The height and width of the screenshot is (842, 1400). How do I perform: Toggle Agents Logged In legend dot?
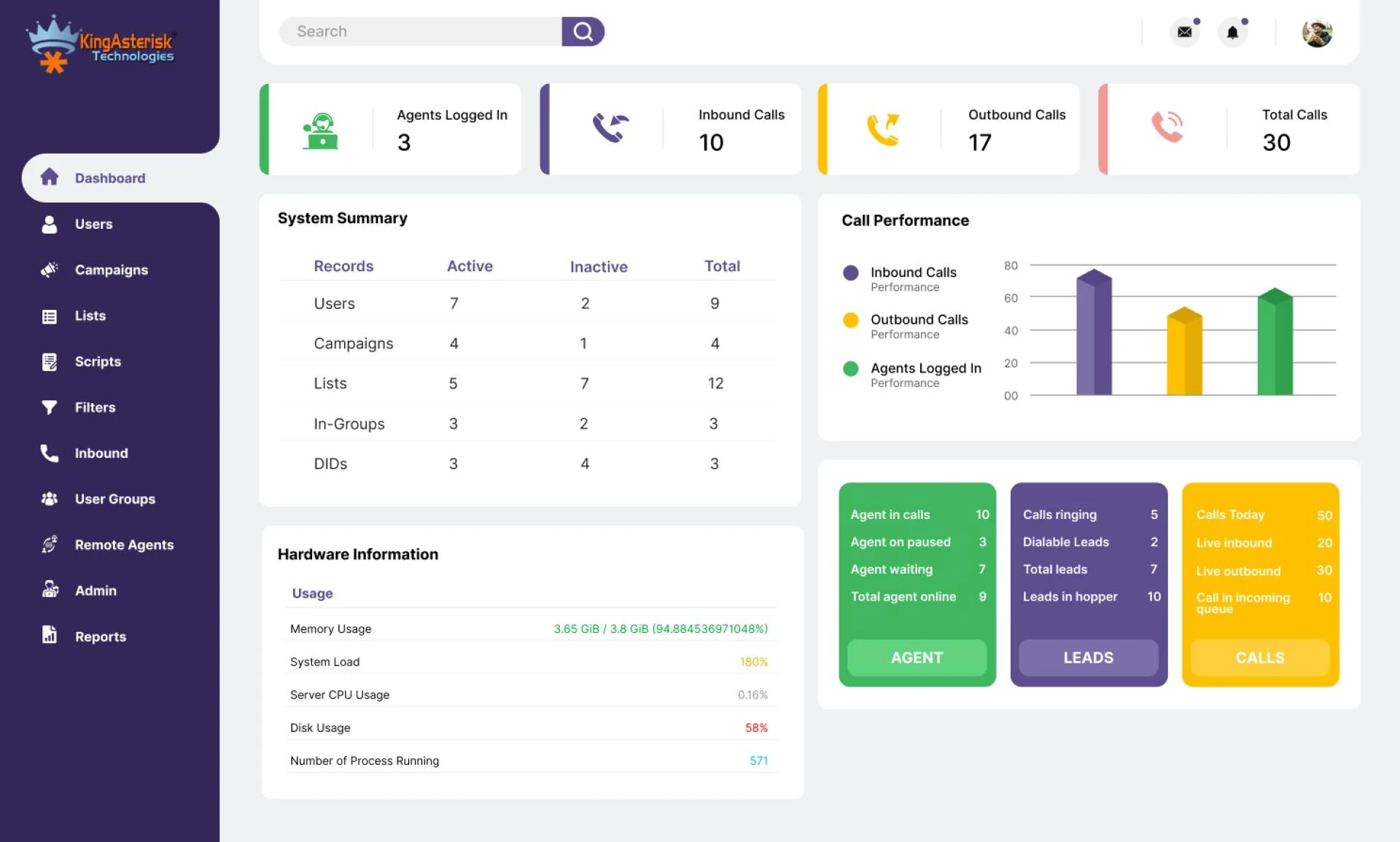850,369
